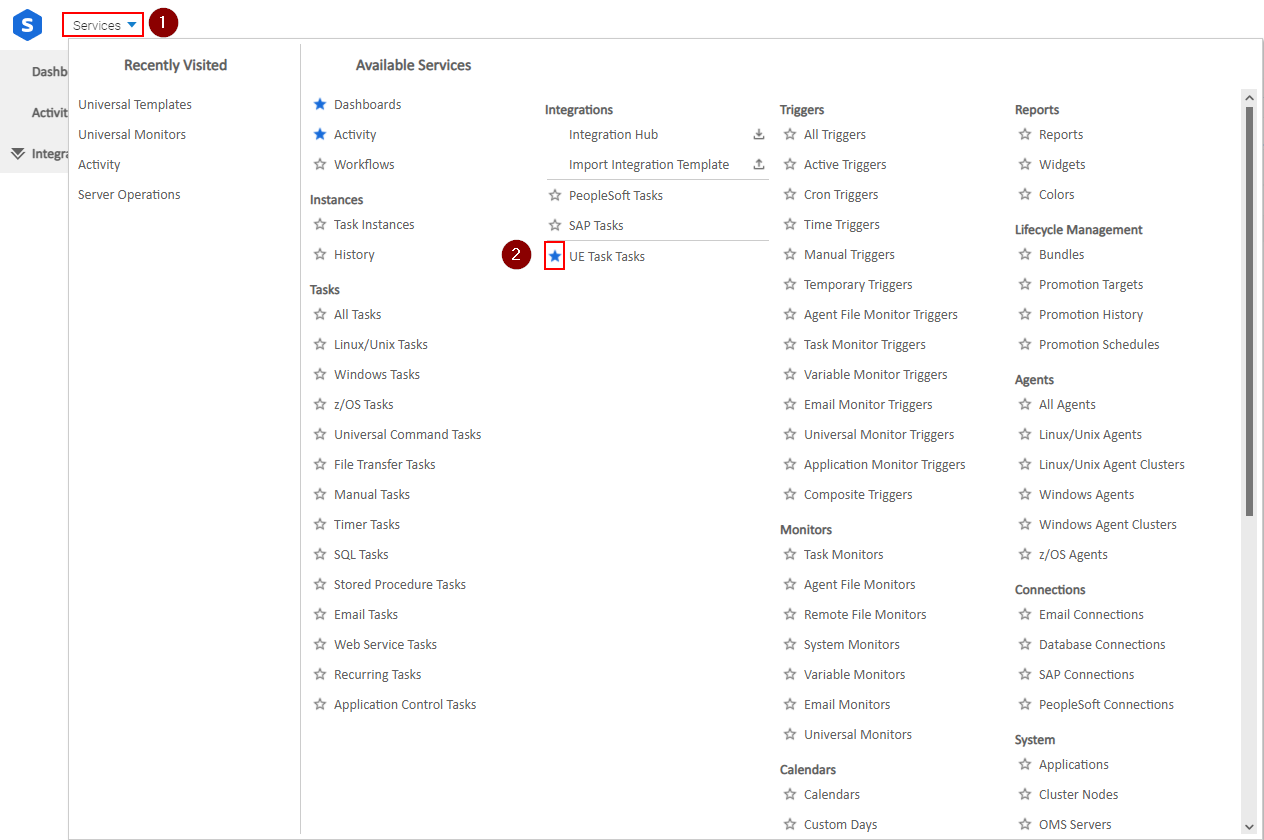The width and height of the screenshot is (1264, 840).
Task: Click the Integration Hub download icon
Action: (759, 135)
